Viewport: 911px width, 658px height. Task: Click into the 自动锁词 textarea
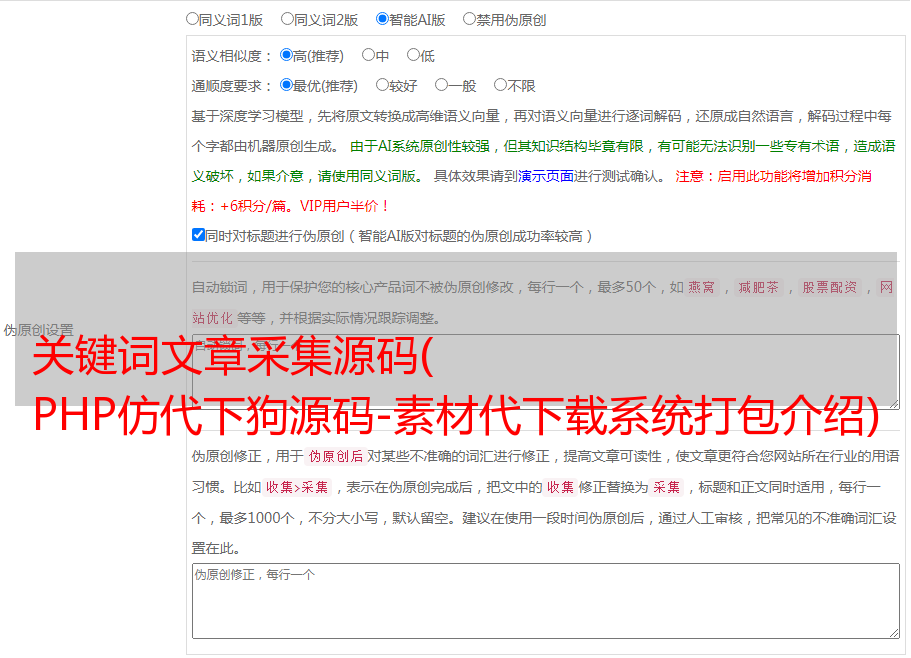546,372
